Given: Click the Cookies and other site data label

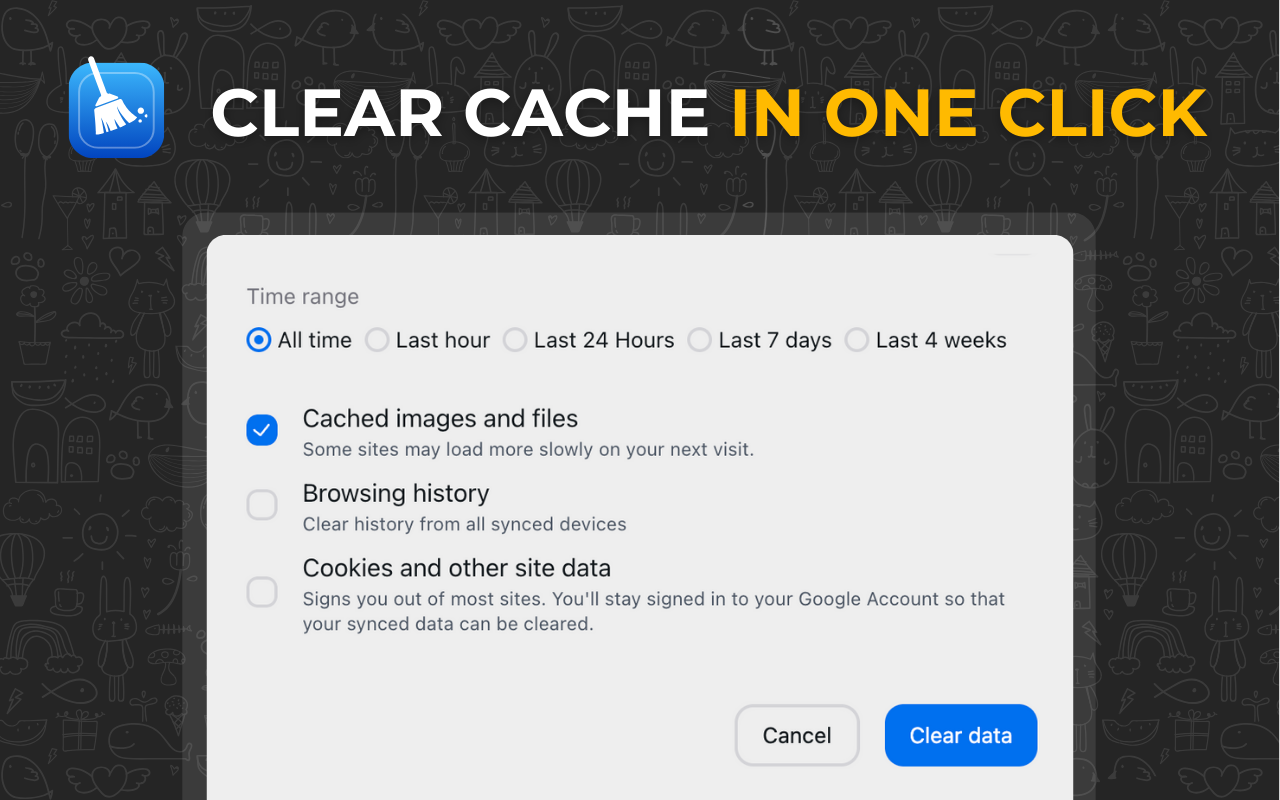Looking at the screenshot, I should pos(457,567).
